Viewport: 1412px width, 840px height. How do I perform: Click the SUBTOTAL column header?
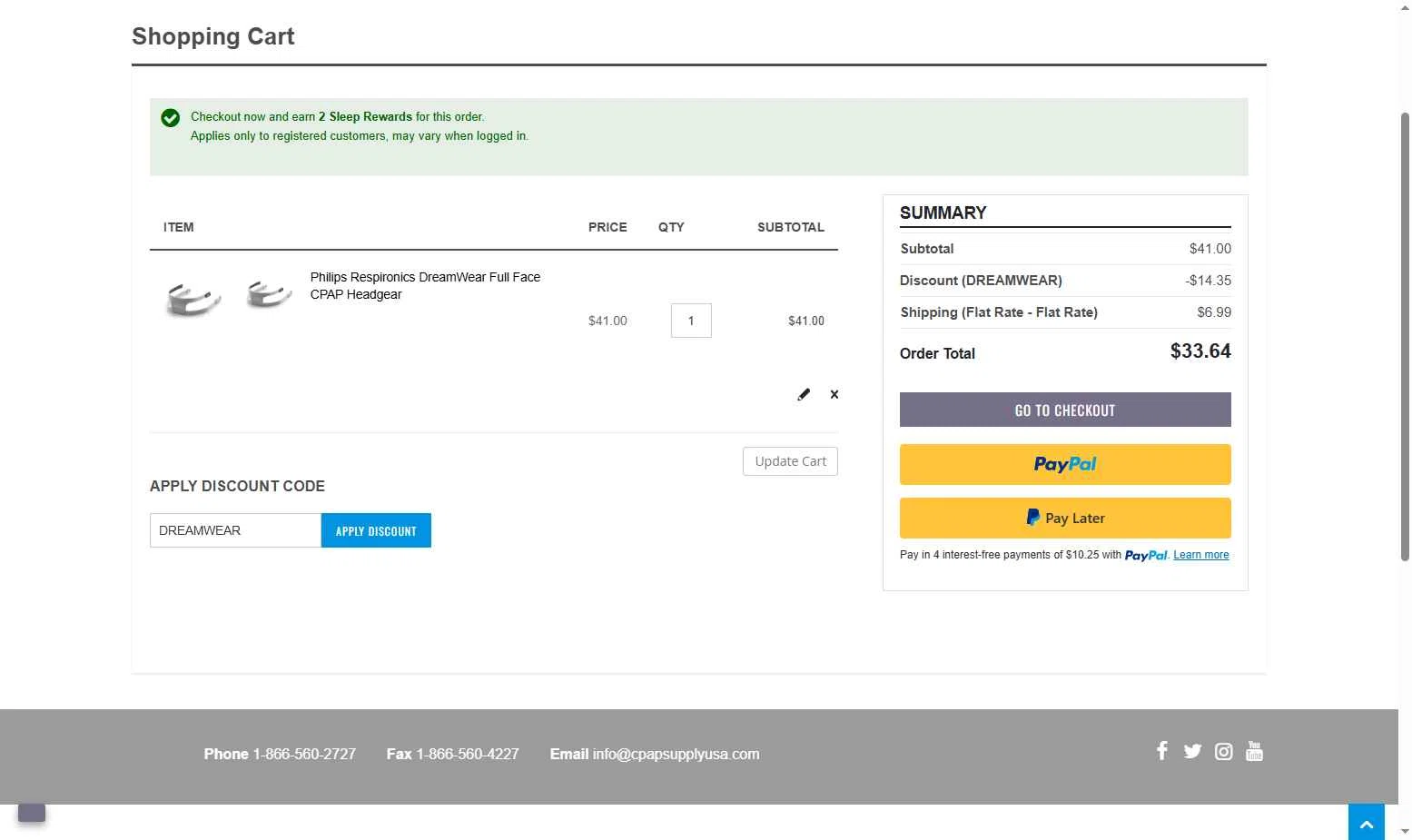(791, 227)
